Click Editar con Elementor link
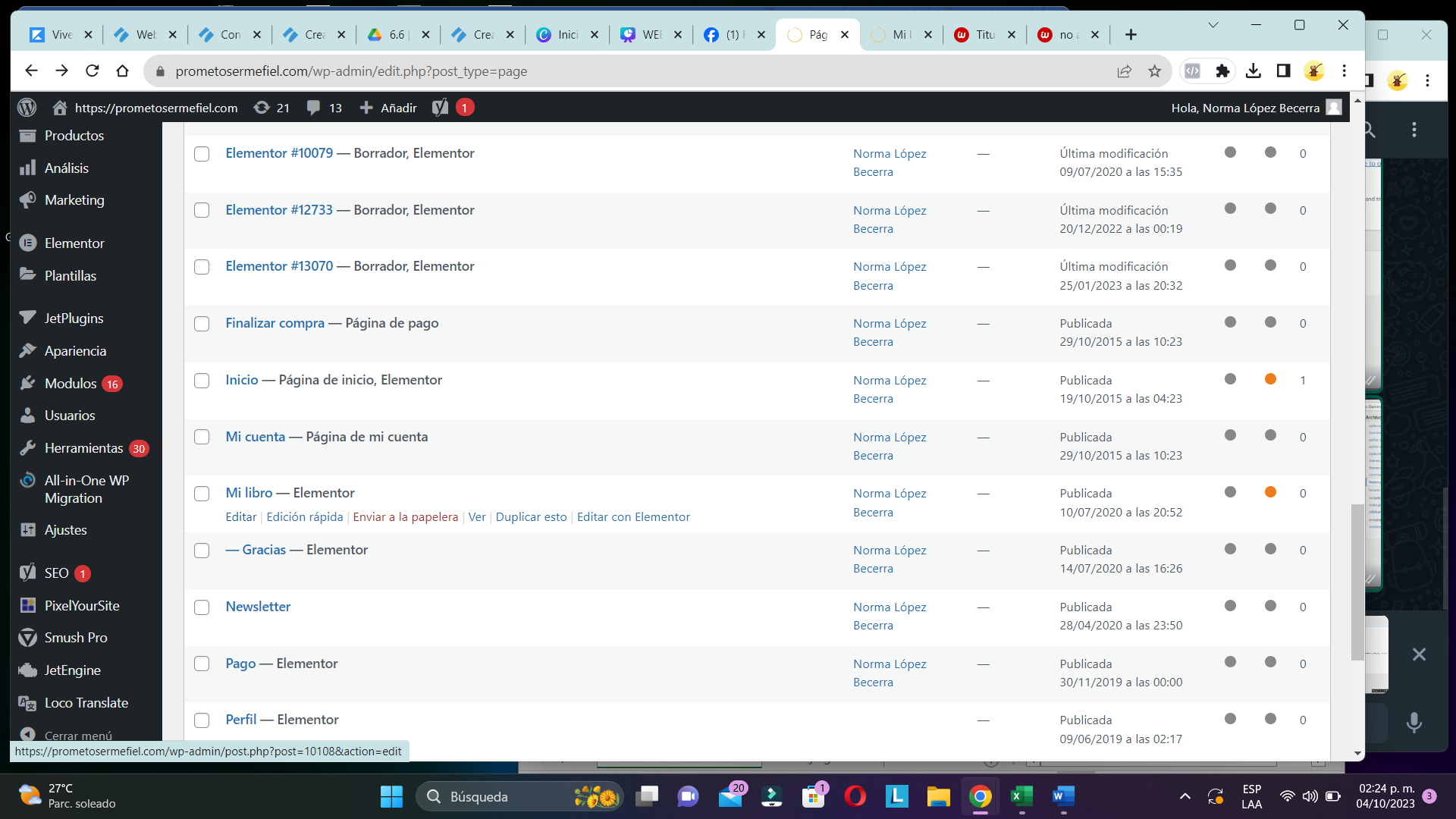 point(634,517)
